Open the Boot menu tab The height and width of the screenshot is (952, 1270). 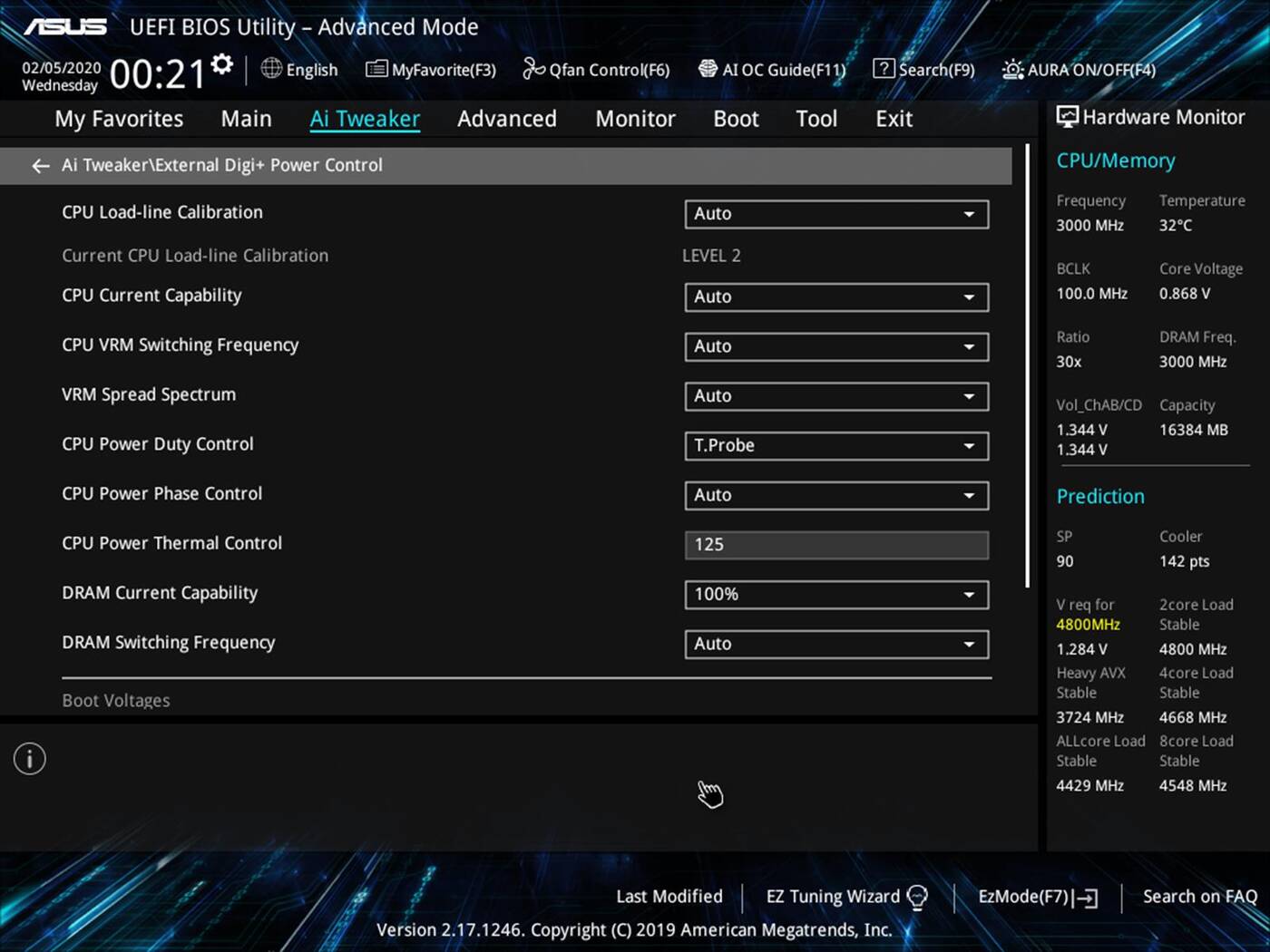click(x=735, y=118)
